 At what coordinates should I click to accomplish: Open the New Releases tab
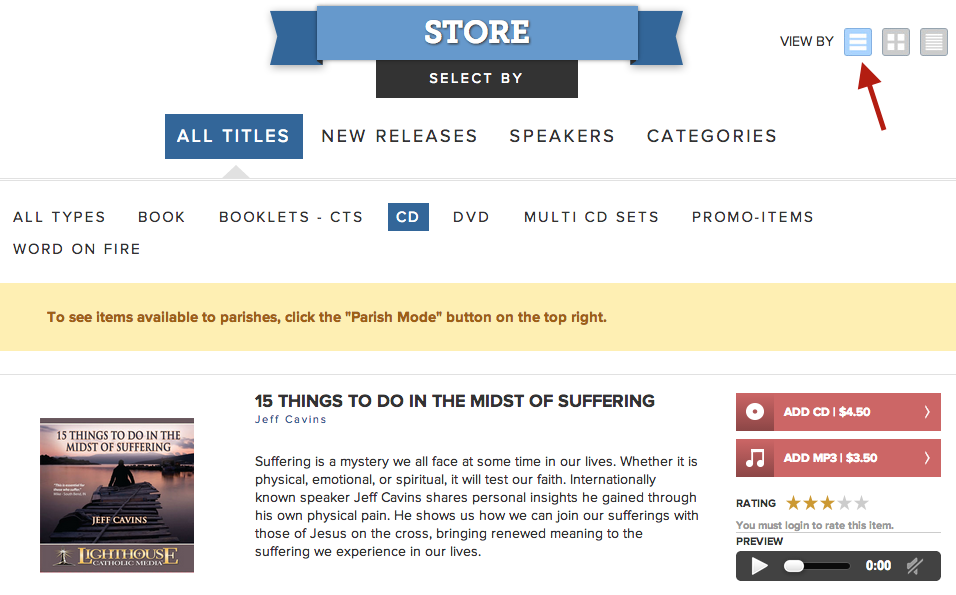click(x=399, y=136)
